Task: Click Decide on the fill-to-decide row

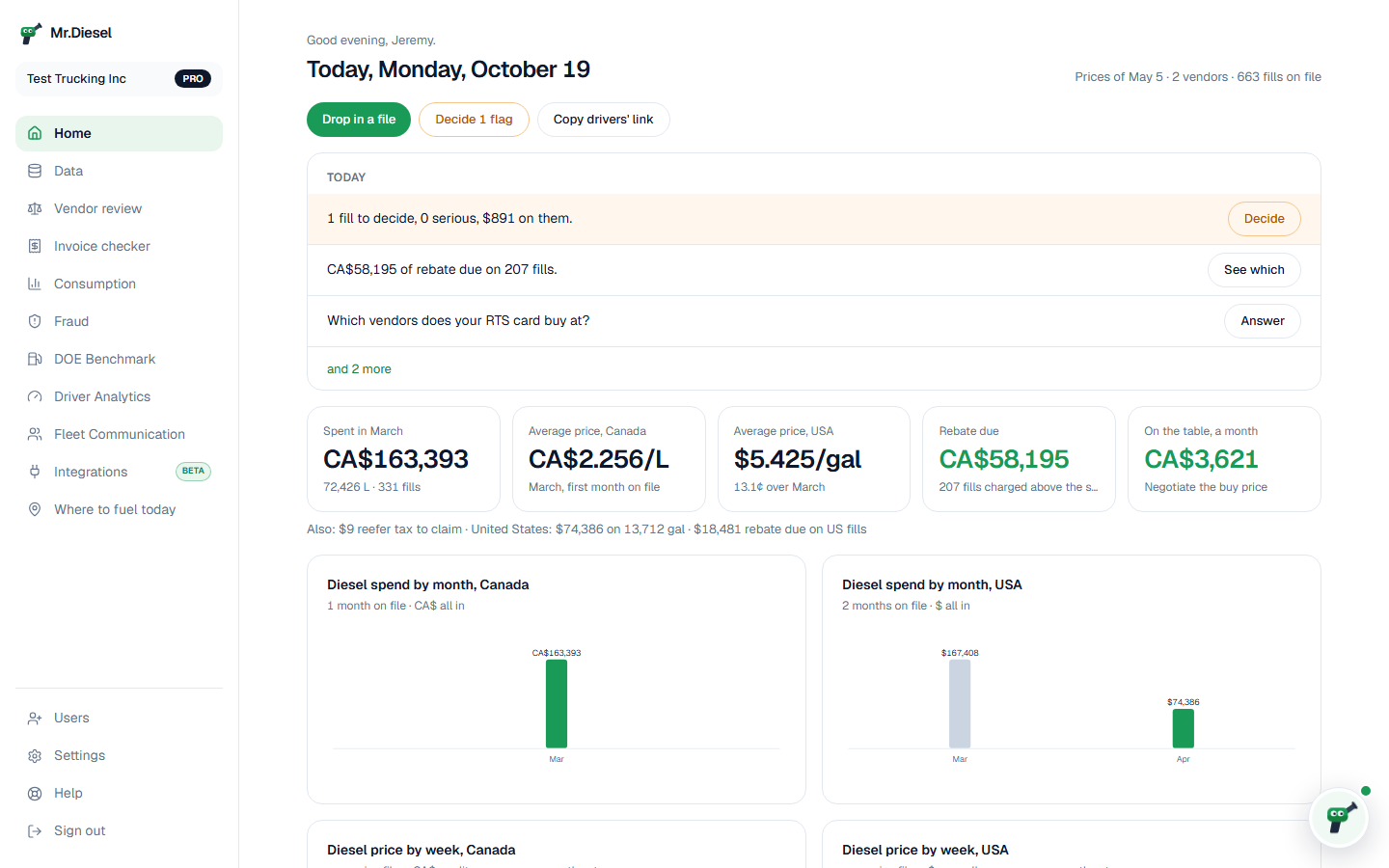Action: (x=1264, y=219)
